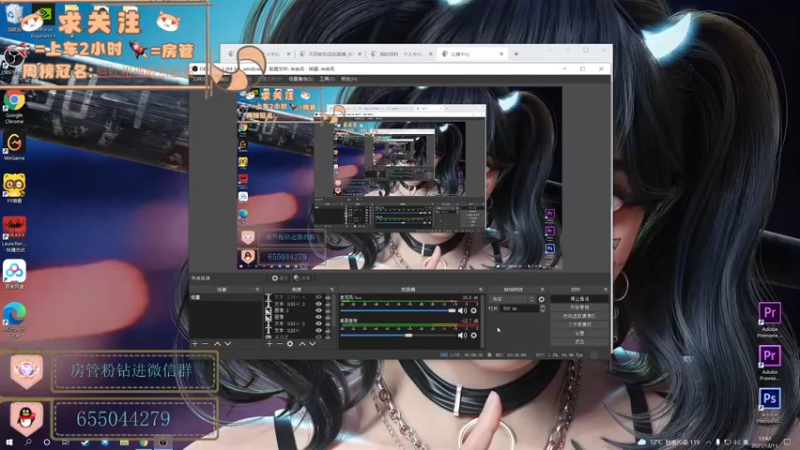Click the 属性 properties button above docks
800x450 pixels.
click(x=279, y=278)
